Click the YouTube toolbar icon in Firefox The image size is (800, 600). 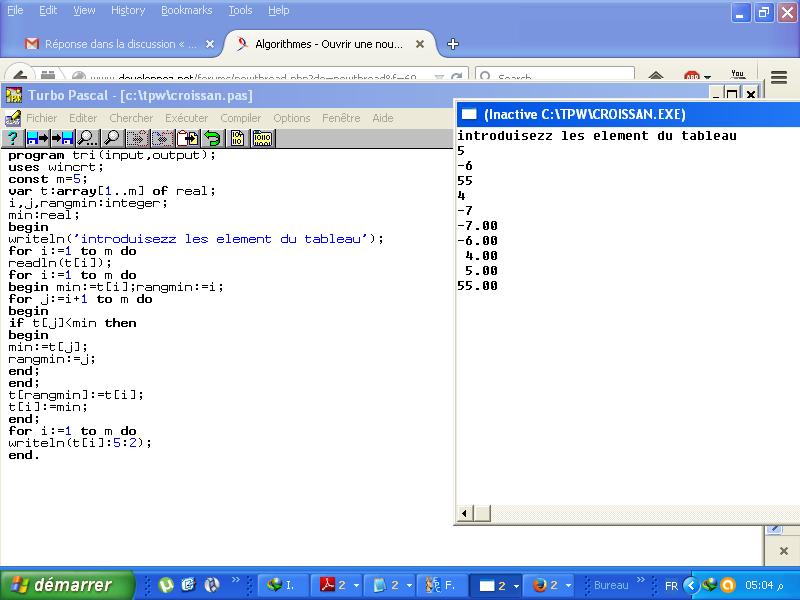pos(737,75)
